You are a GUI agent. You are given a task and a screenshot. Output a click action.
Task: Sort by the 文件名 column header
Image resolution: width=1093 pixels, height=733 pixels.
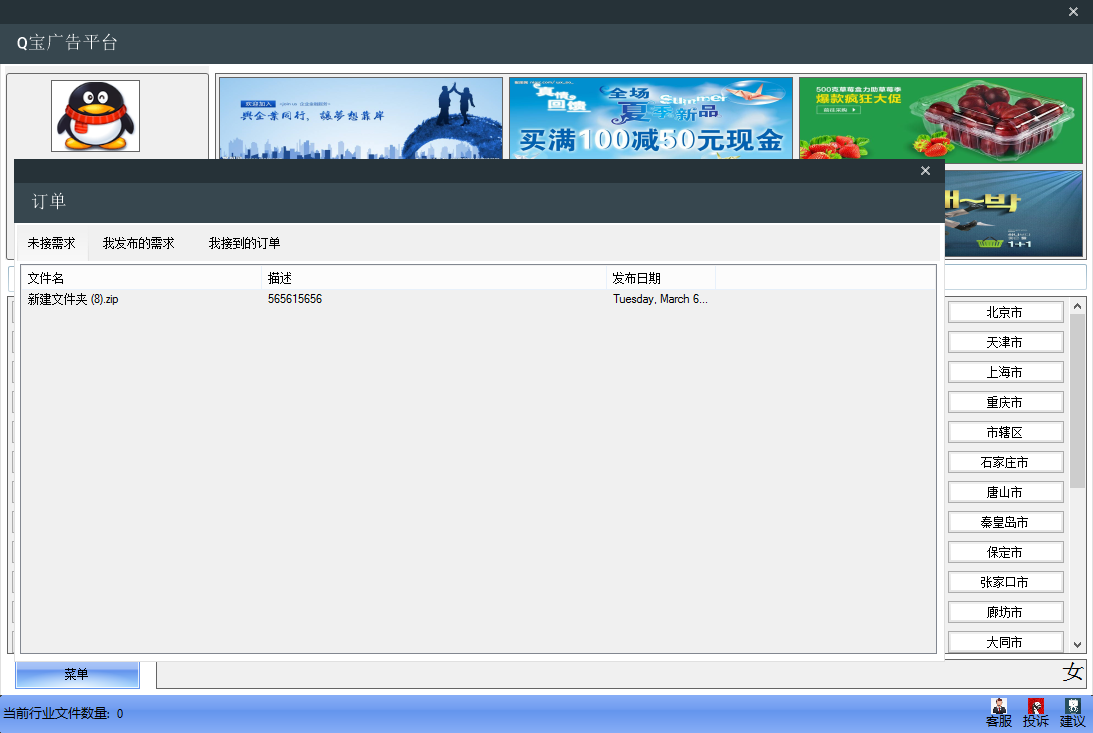pos(140,278)
